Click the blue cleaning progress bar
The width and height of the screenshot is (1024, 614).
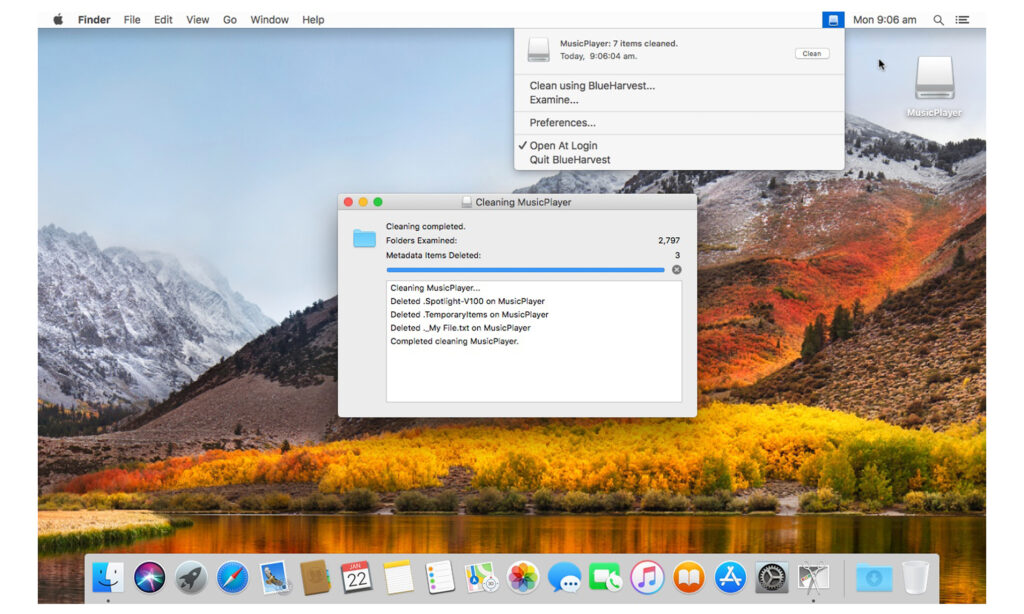[x=525, y=269]
